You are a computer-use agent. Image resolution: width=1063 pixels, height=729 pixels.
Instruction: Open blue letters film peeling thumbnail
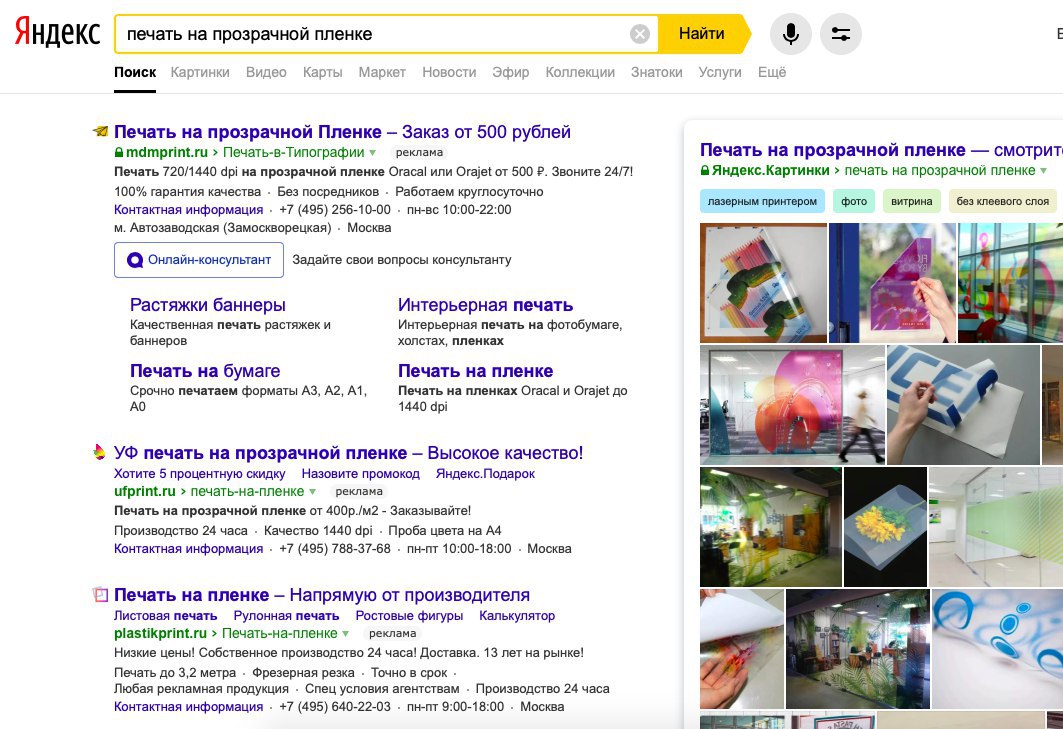point(963,405)
